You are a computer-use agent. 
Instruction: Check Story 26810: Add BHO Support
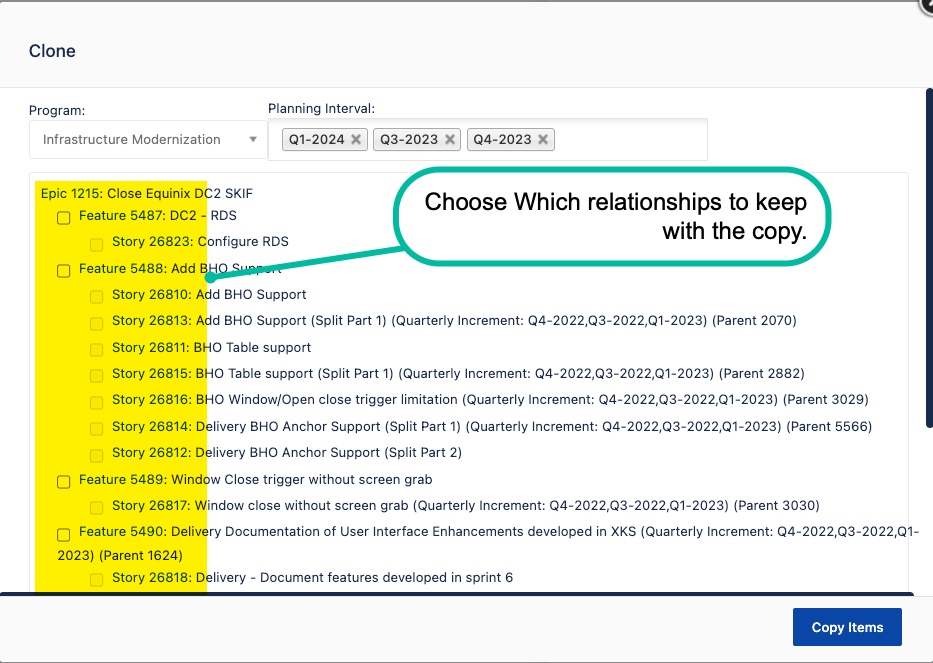pos(96,297)
